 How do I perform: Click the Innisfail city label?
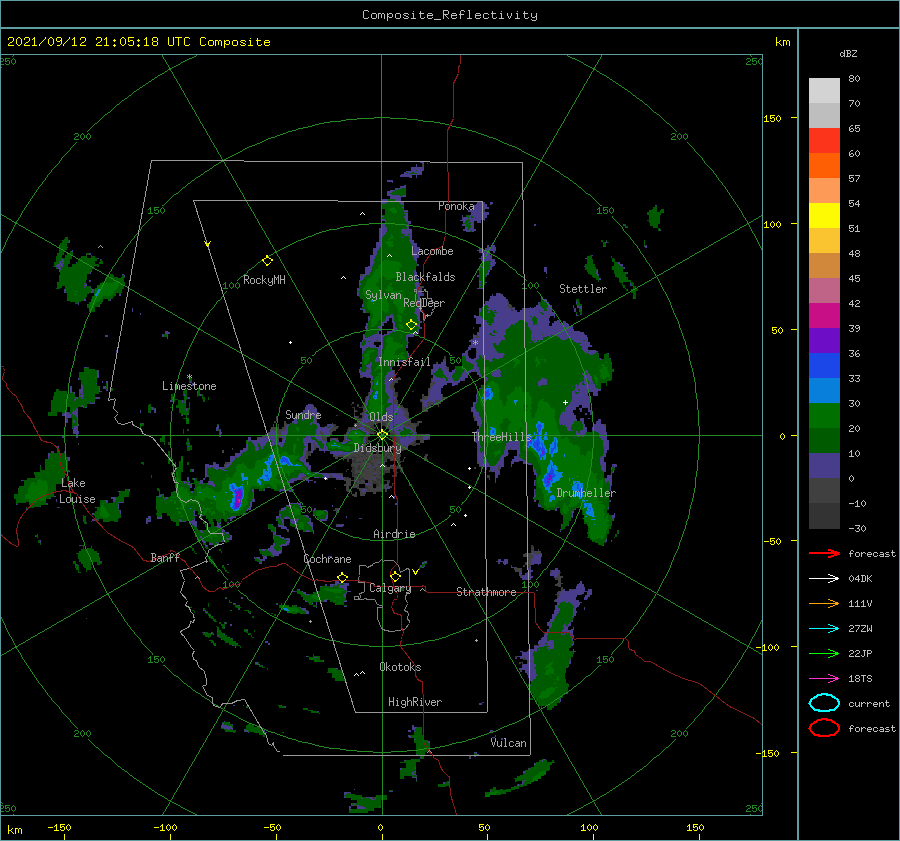pos(404,362)
